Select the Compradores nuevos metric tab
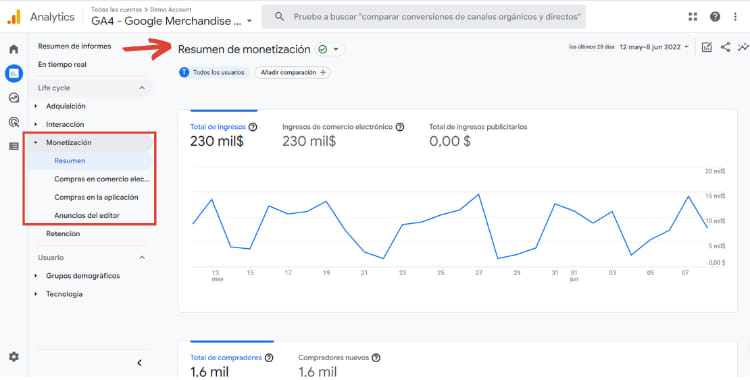Viewport: 750px width, 380px height. pyautogui.click(x=340, y=366)
